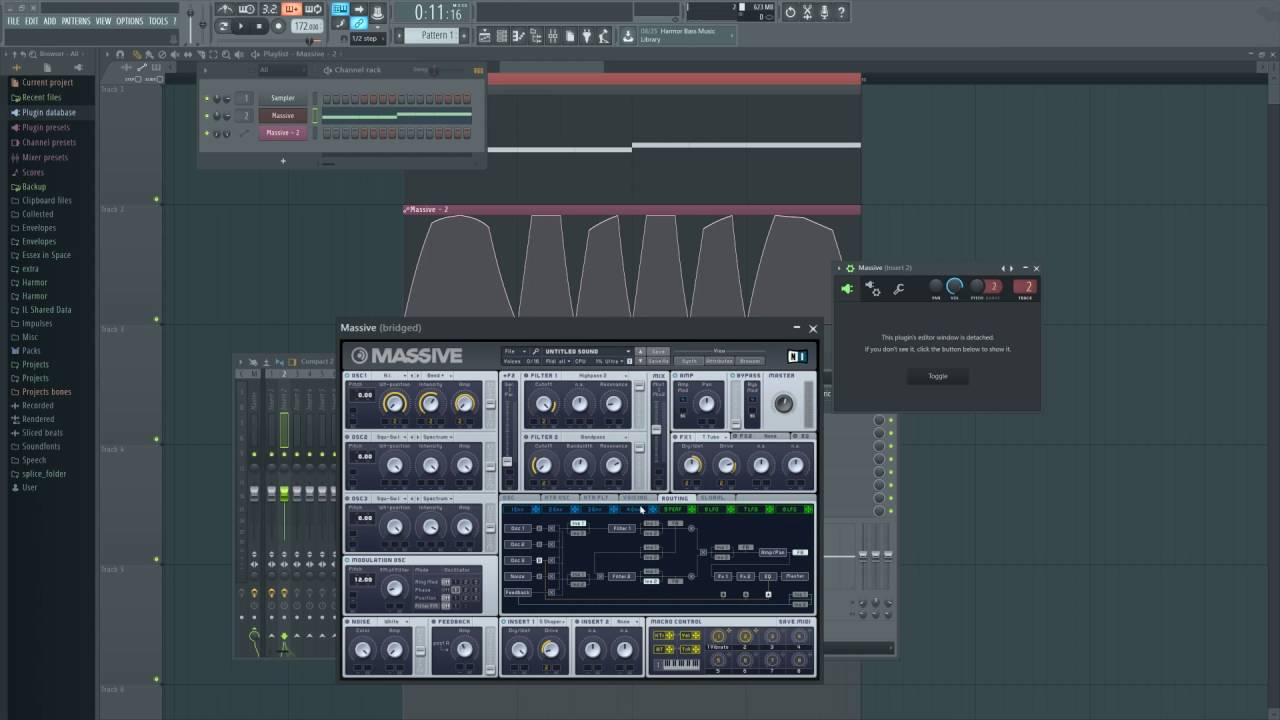Viewport: 1280px width, 720px height.
Task: Open the Piano roll view icon
Action: [519, 36]
